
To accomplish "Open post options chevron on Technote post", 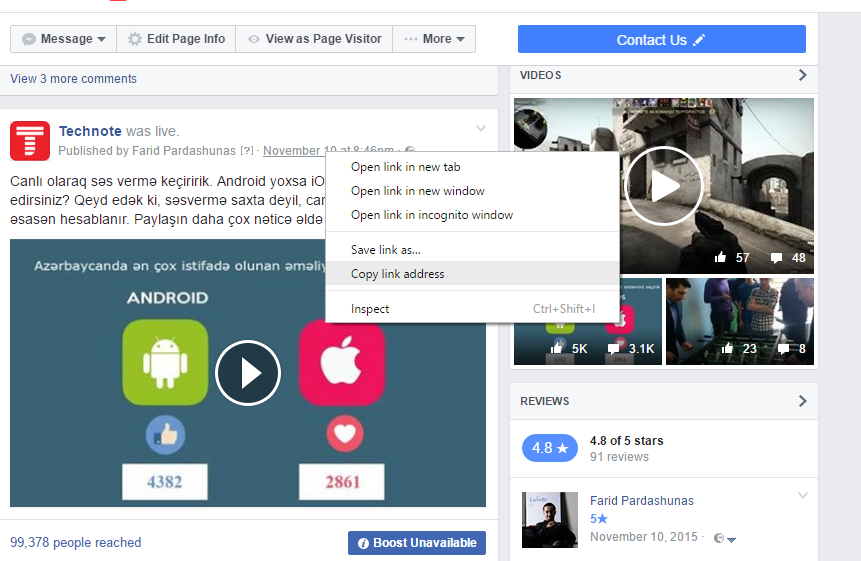I will [x=481, y=128].
